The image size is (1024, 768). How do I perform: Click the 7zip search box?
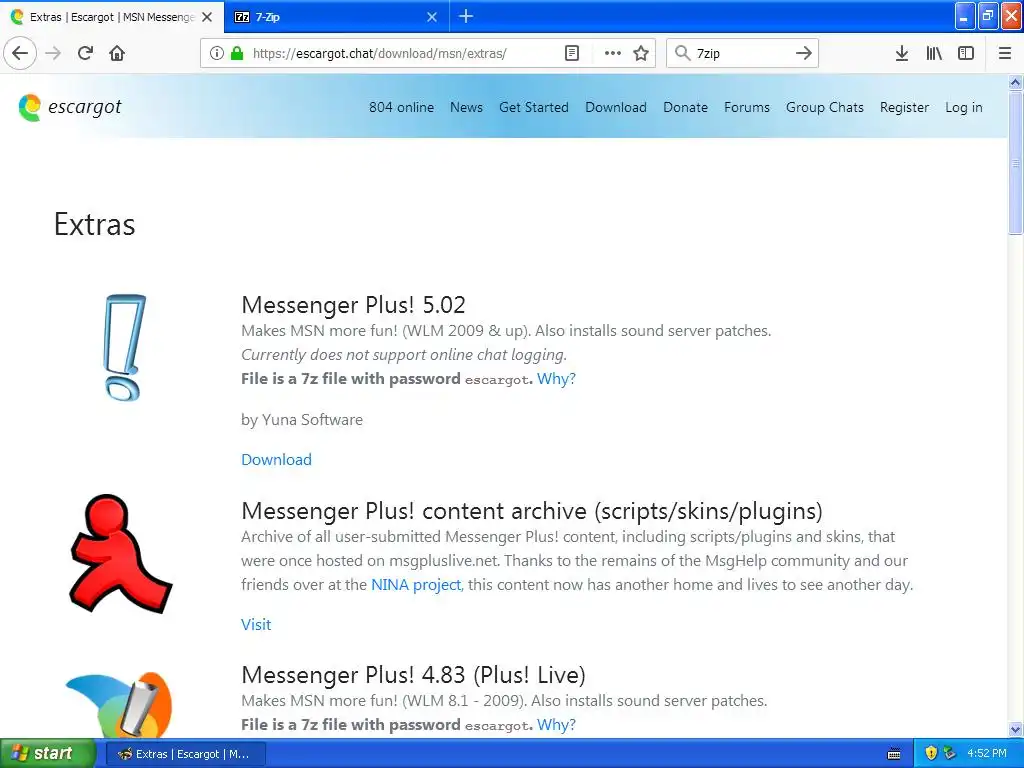click(741, 53)
